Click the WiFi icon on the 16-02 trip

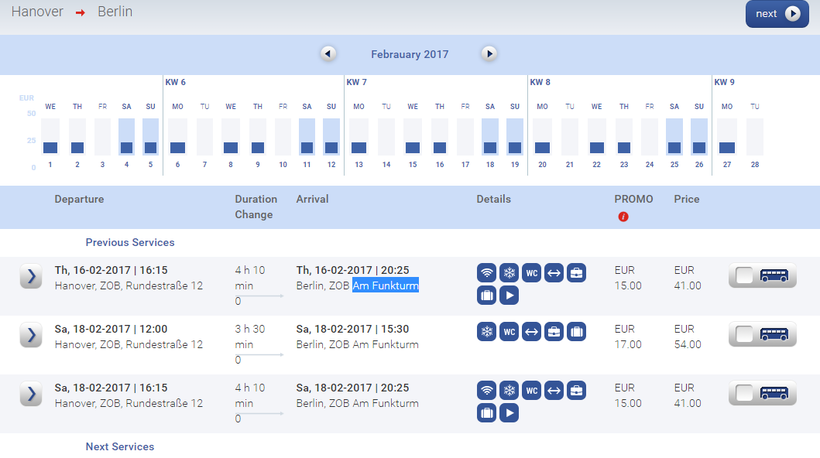click(487, 273)
